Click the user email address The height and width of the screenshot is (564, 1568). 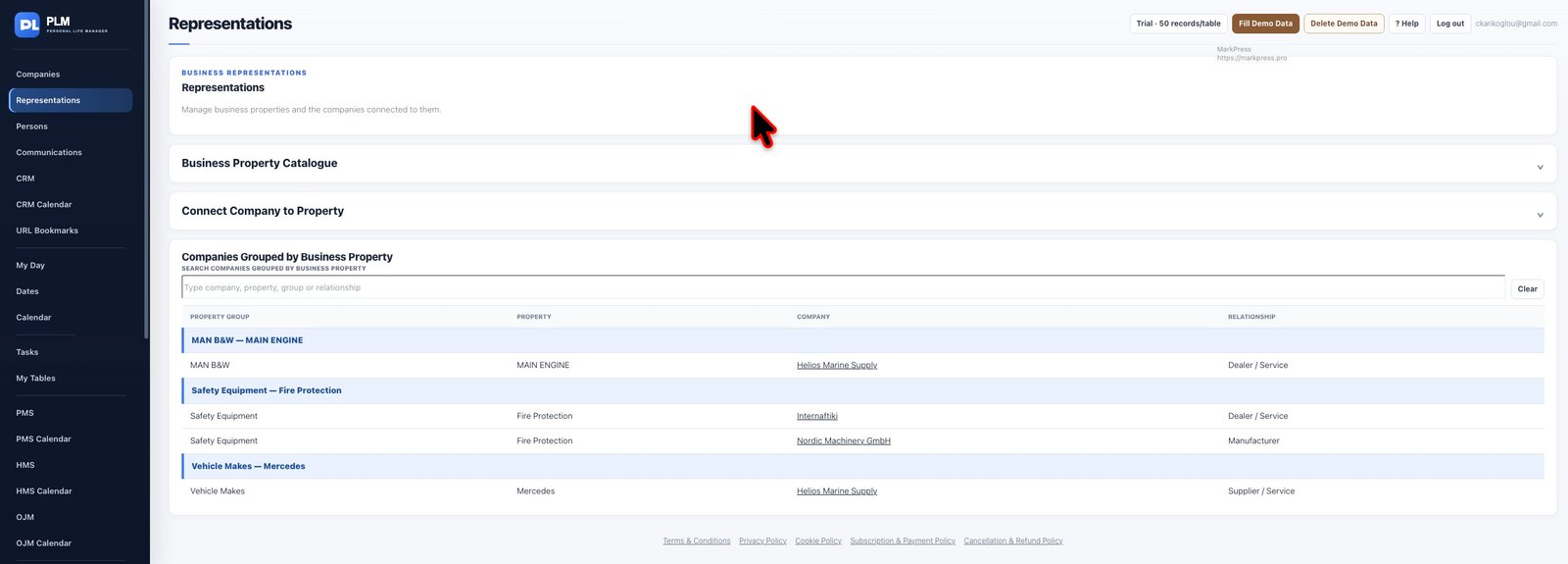pyautogui.click(x=1516, y=24)
